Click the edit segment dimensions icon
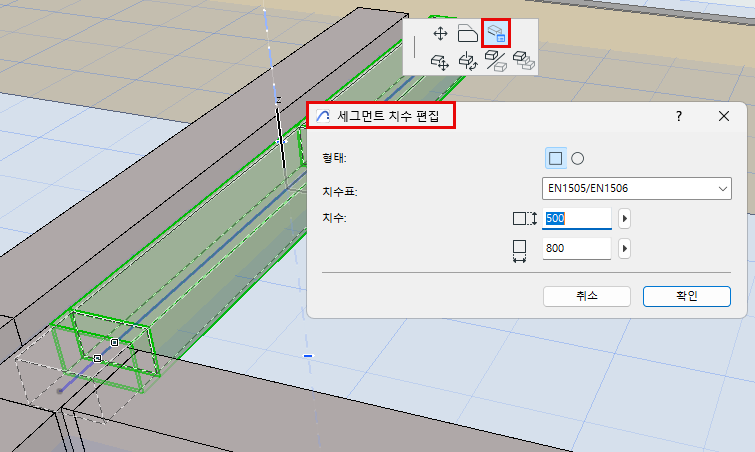 click(x=496, y=33)
